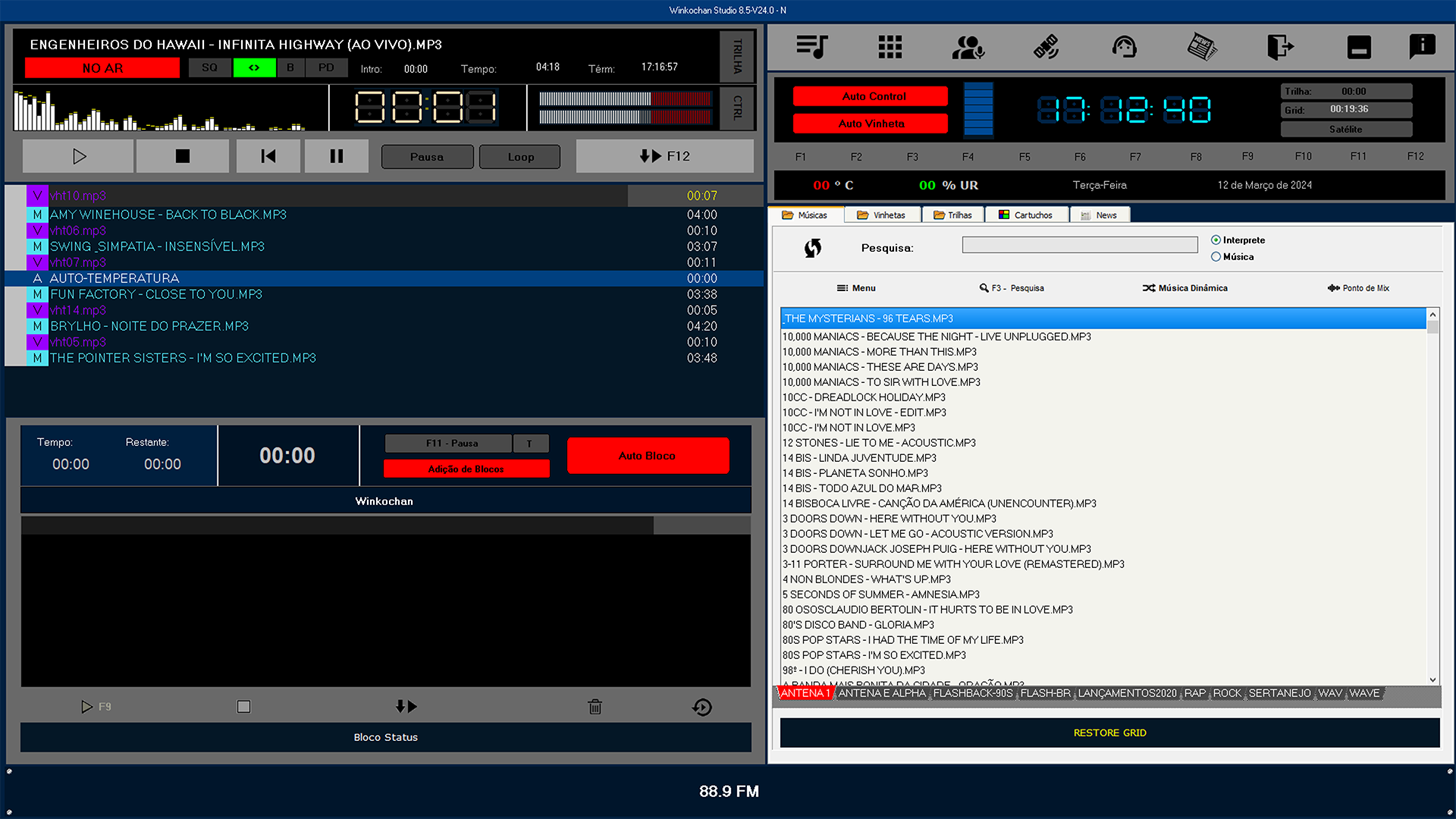Toggle the SQ button

click(x=209, y=67)
